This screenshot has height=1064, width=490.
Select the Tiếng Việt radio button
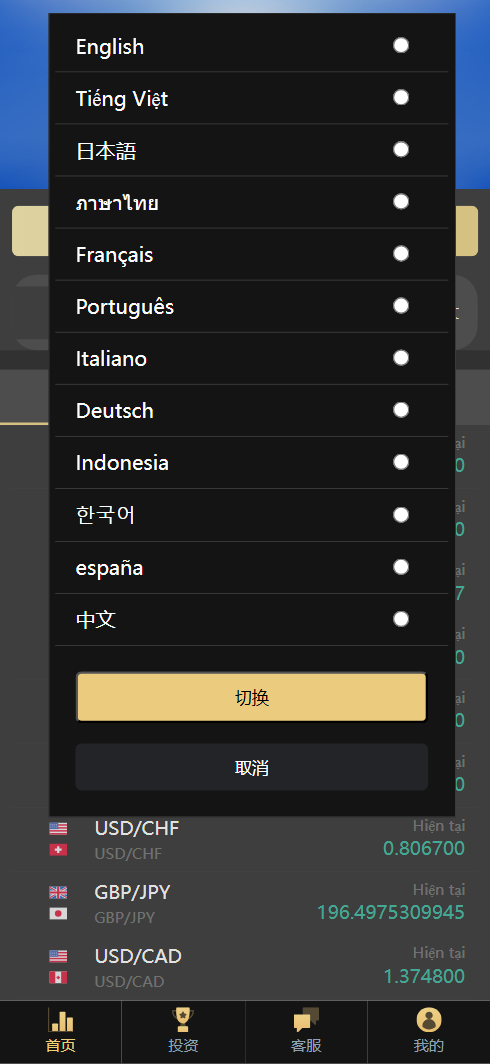click(x=401, y=98)
